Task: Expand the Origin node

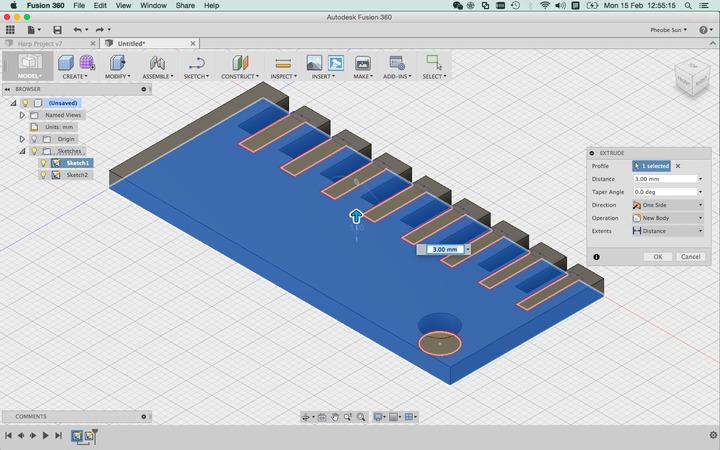Action: pos(22,139)
